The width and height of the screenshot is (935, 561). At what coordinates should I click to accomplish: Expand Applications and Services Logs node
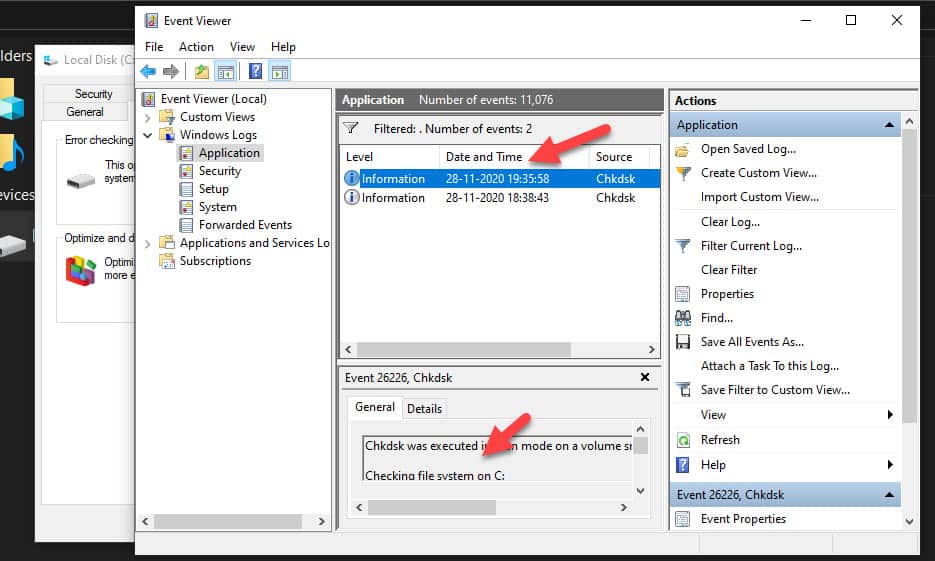pyautogui.click(x=147, y=243)
